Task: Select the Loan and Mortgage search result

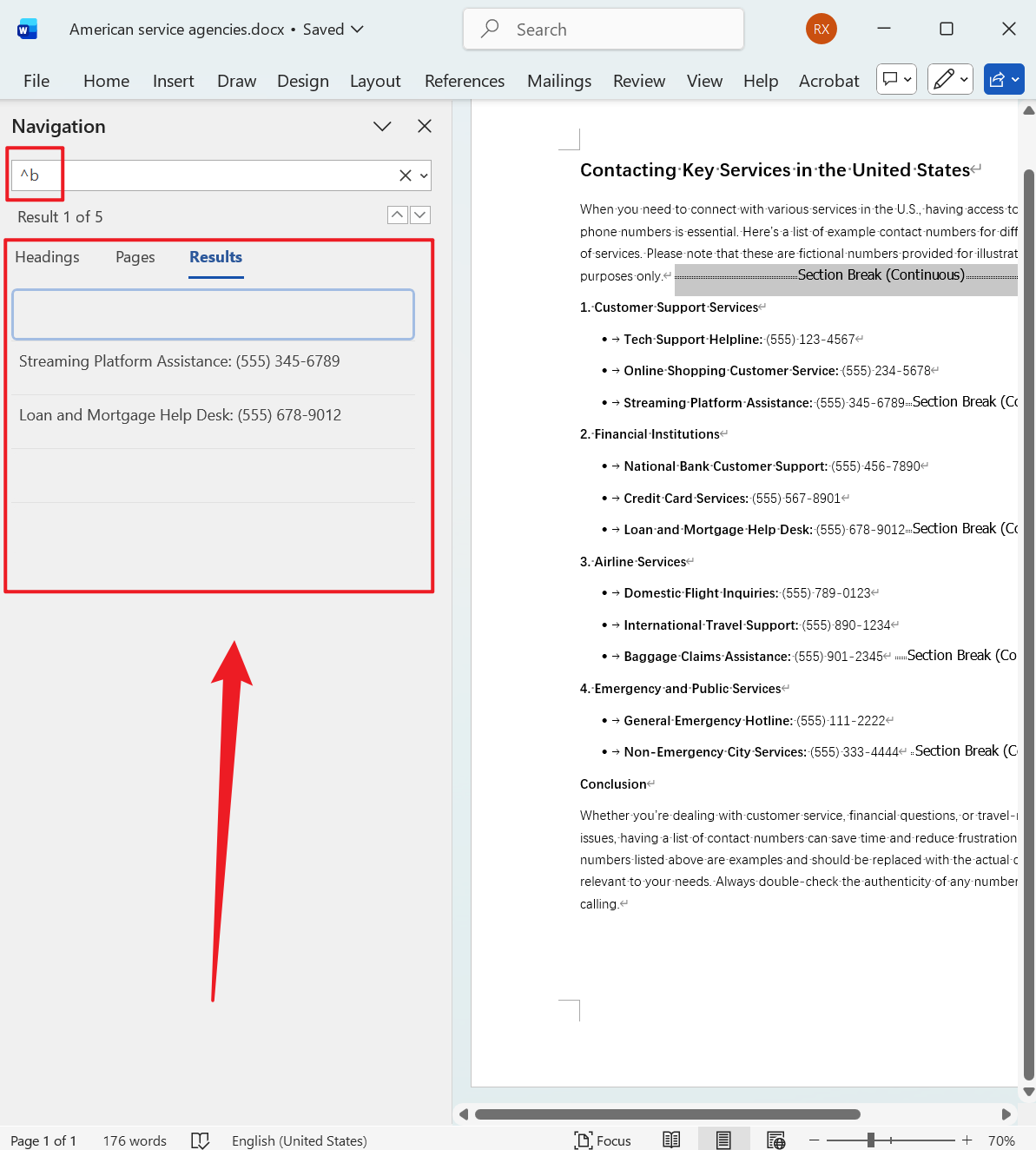Action: click(x=180, y=415)
